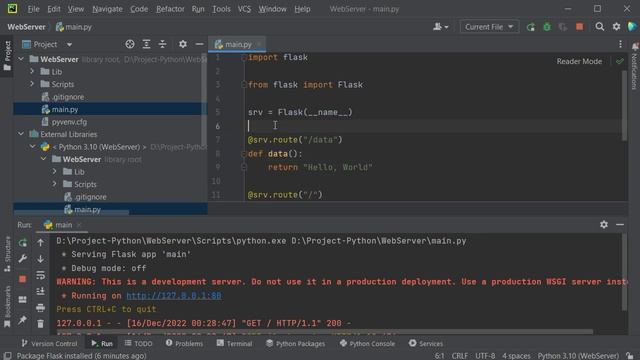Change CRLF line separator in status bar
This screenshot has height=360, width=640.
point(460,356)
